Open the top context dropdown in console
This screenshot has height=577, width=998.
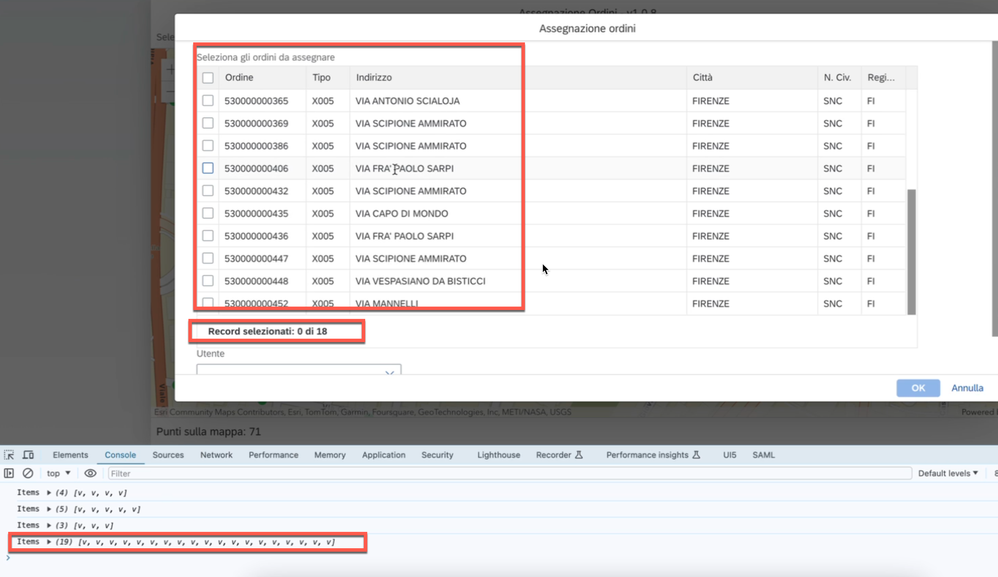(58, 473)
